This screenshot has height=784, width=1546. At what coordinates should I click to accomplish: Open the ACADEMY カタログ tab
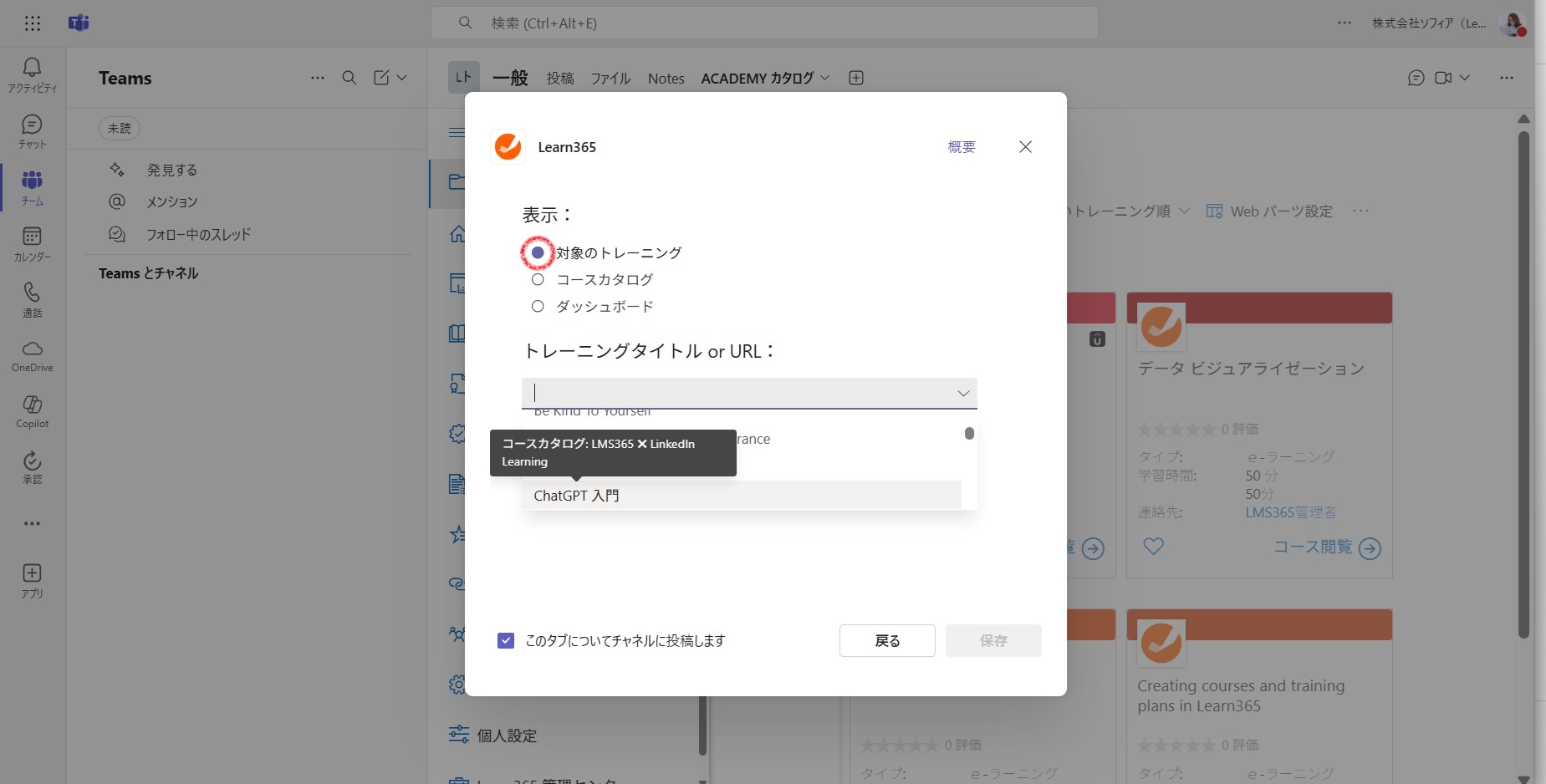pos(758,78)
